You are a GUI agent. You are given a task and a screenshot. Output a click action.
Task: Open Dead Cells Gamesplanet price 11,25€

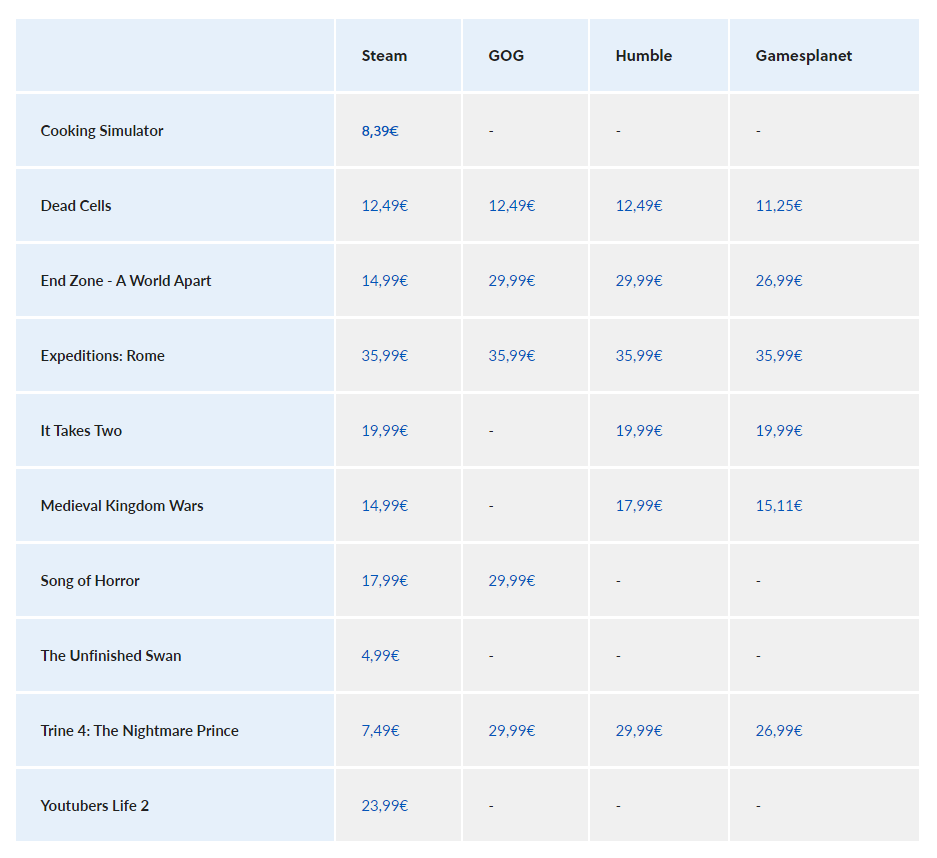pos(779,206)
